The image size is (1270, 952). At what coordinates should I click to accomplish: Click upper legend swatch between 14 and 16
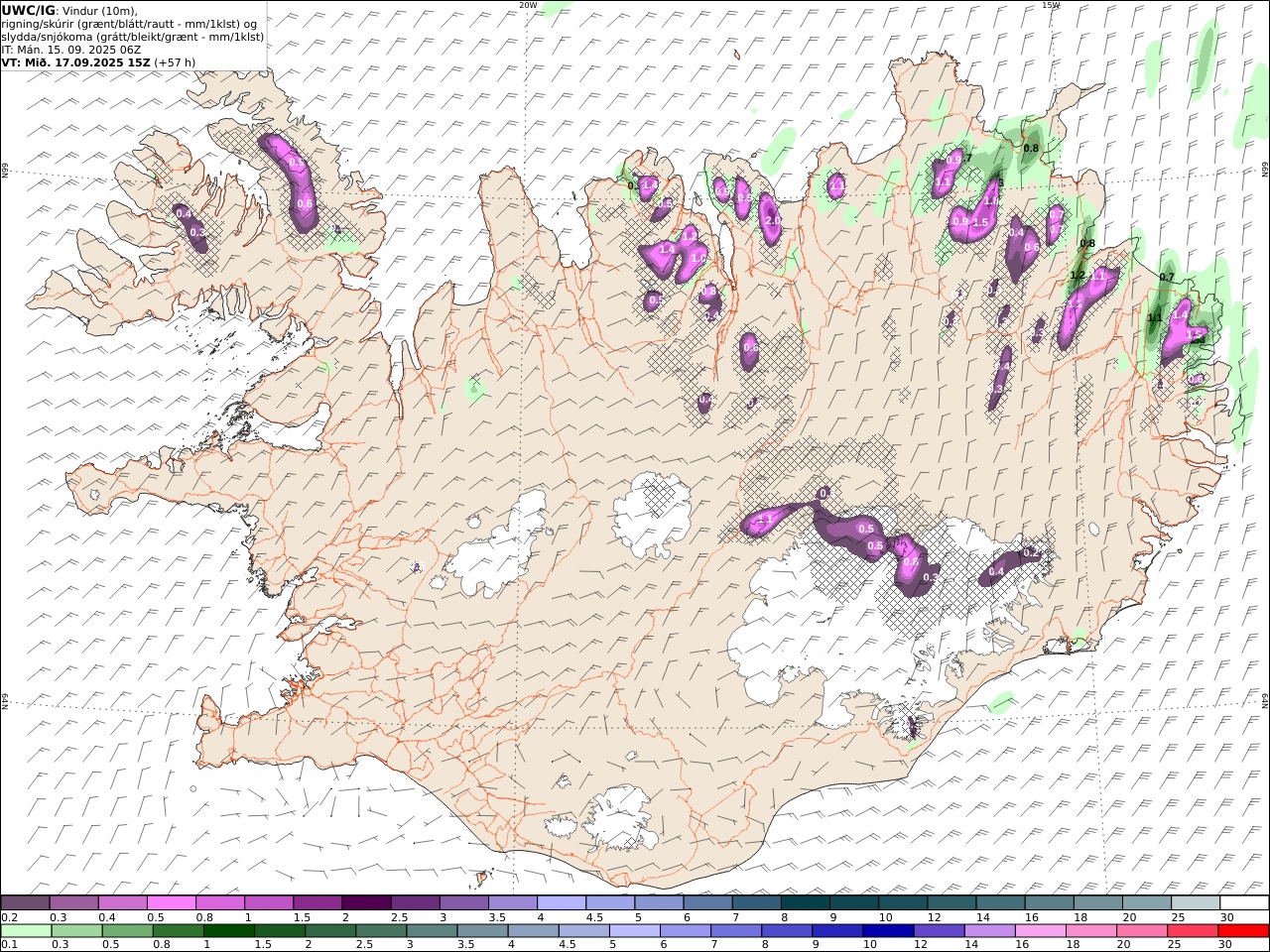point(1001,902)
